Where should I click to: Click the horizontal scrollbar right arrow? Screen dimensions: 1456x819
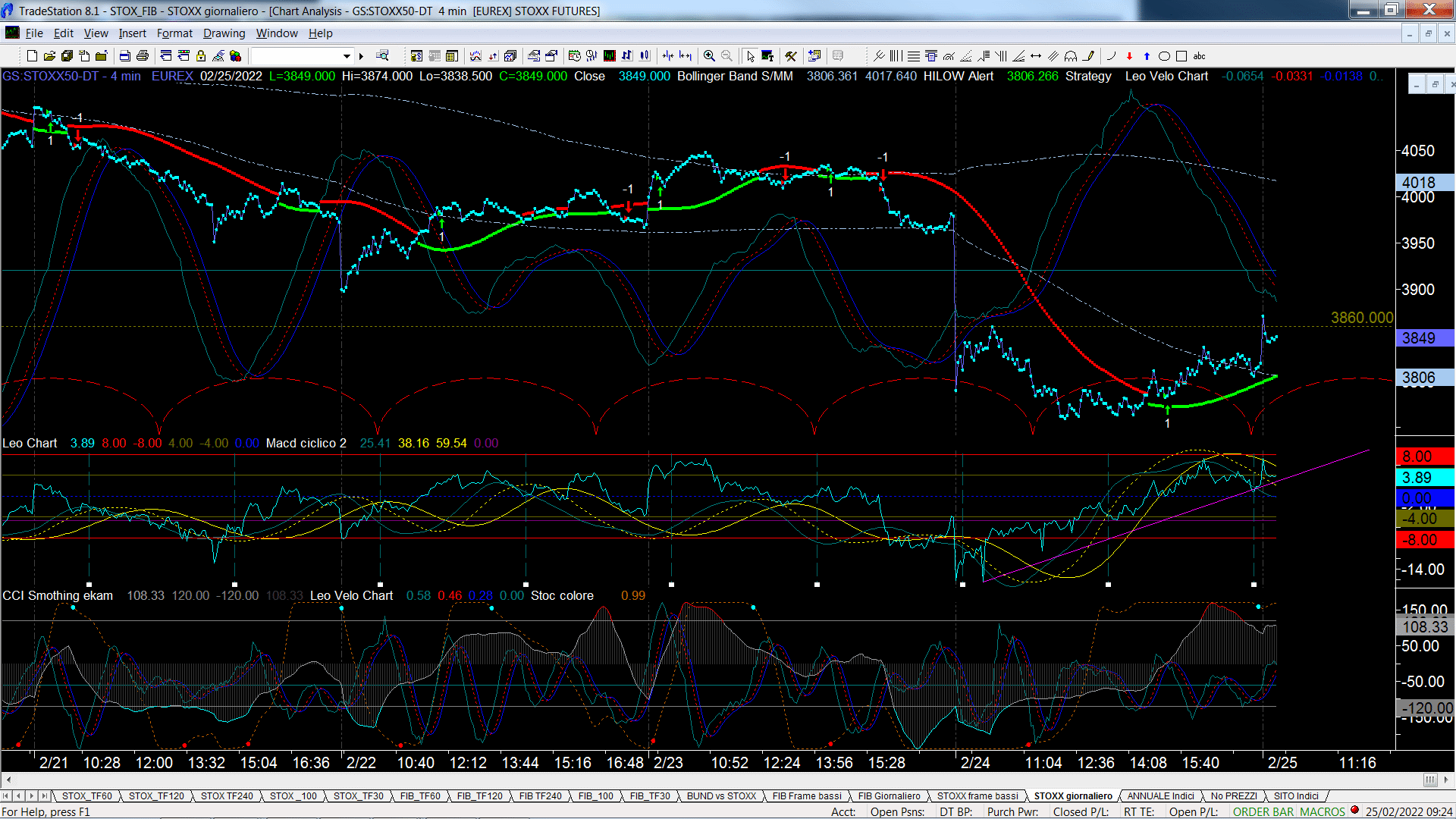(x=1446, y=780)
